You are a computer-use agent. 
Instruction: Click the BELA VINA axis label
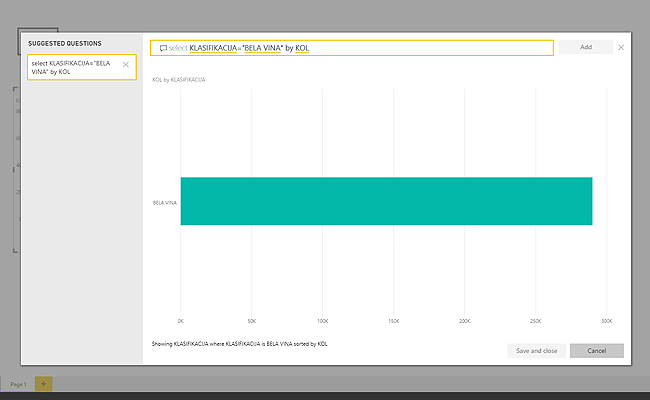coord(163,202)
